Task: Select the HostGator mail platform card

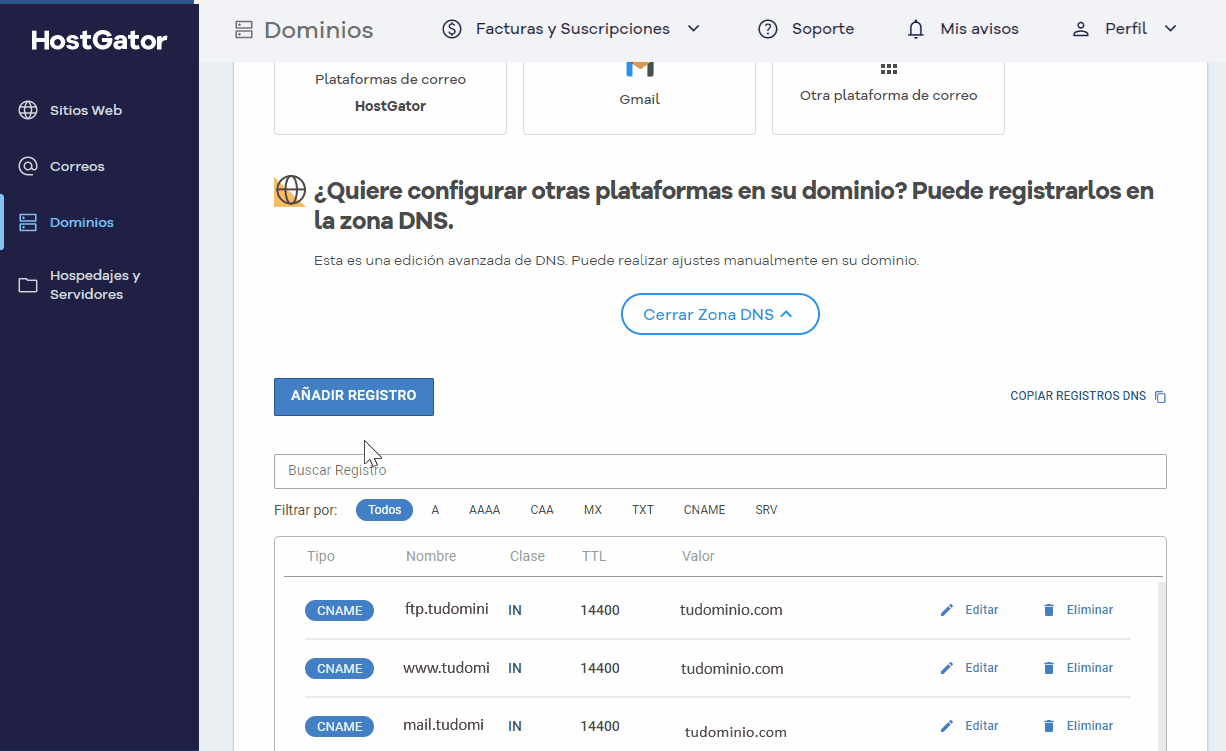Action: pos(390,97)
